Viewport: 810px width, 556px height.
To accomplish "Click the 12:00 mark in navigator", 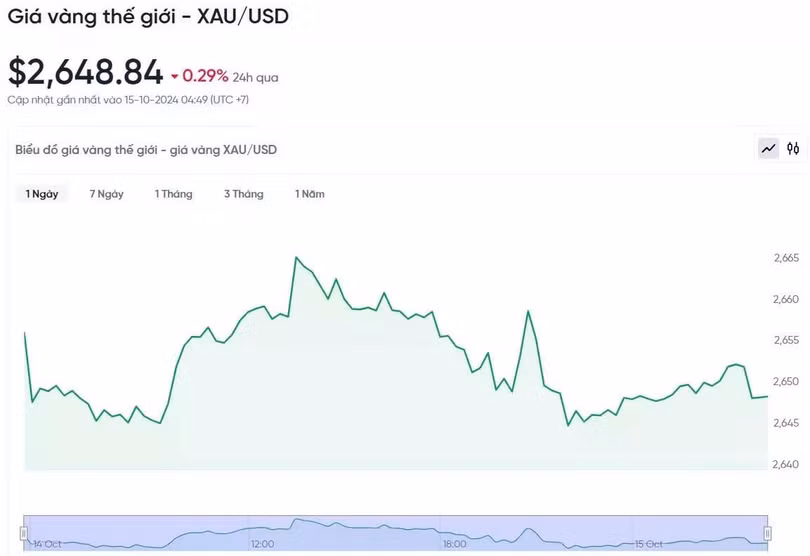I will tap(262, 544).
